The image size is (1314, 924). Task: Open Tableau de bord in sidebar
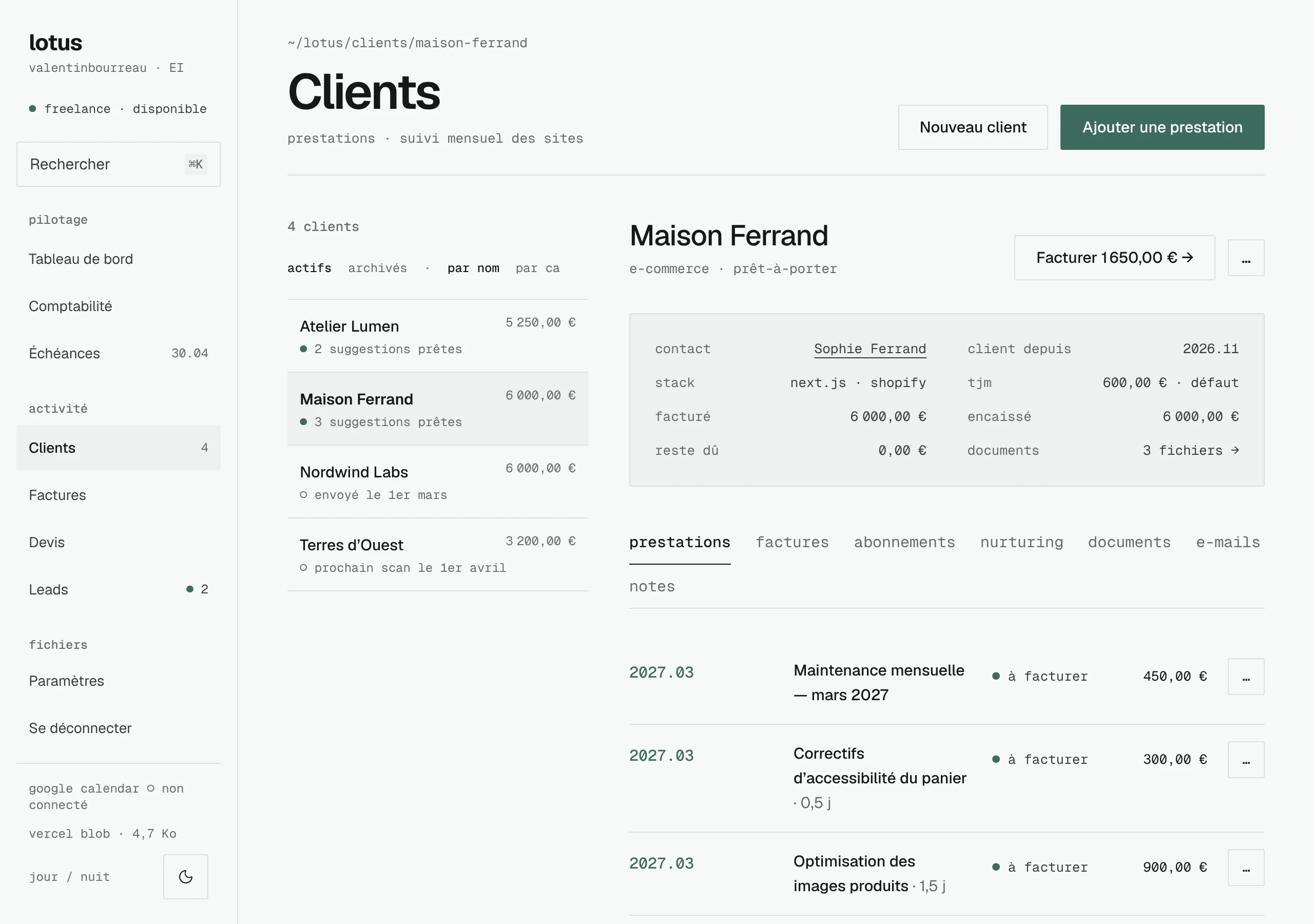tap(119, 259)
